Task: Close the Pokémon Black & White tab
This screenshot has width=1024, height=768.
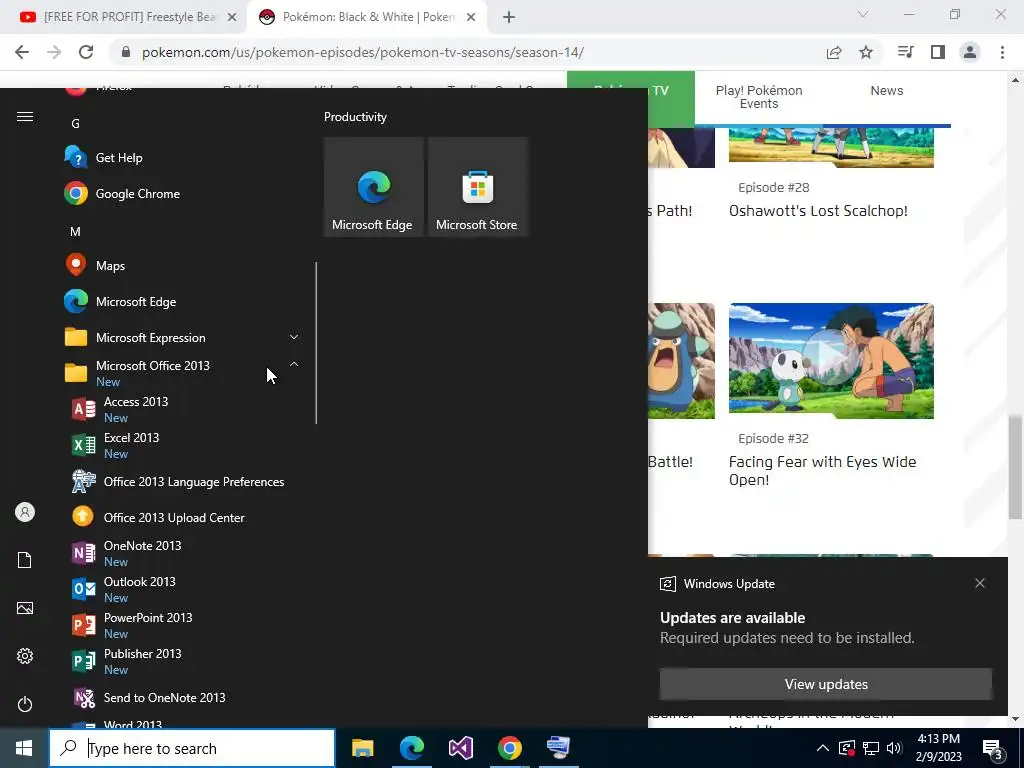Action: point(471,17)
